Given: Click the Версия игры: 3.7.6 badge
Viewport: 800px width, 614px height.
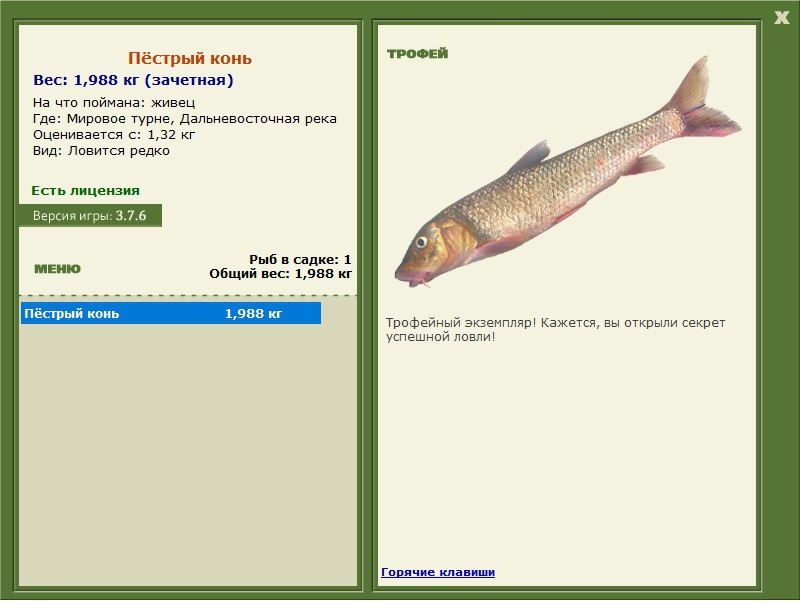Looking at the screenshot, I should pyautogui.click(x=90, y=215).
